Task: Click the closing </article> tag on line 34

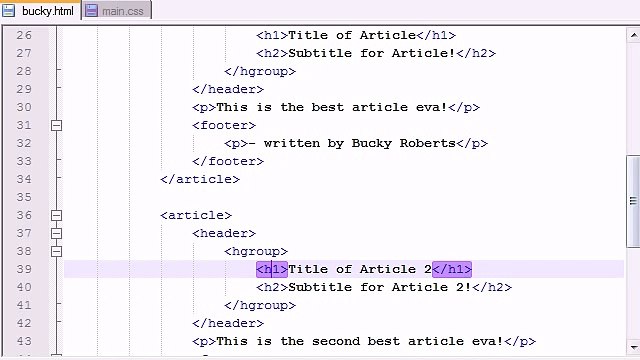Action: pyautogui.click(x=200, y=179)
